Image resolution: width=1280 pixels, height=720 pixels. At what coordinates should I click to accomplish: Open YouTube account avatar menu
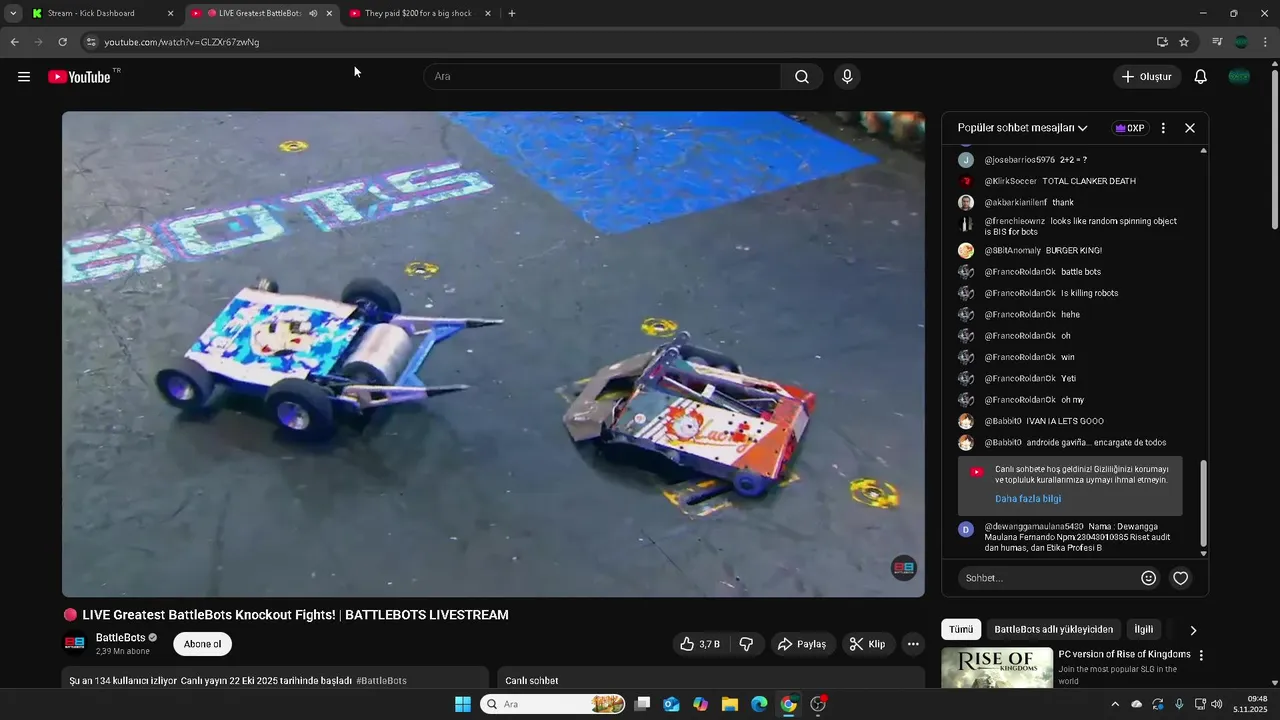(x=1239, y=77)
